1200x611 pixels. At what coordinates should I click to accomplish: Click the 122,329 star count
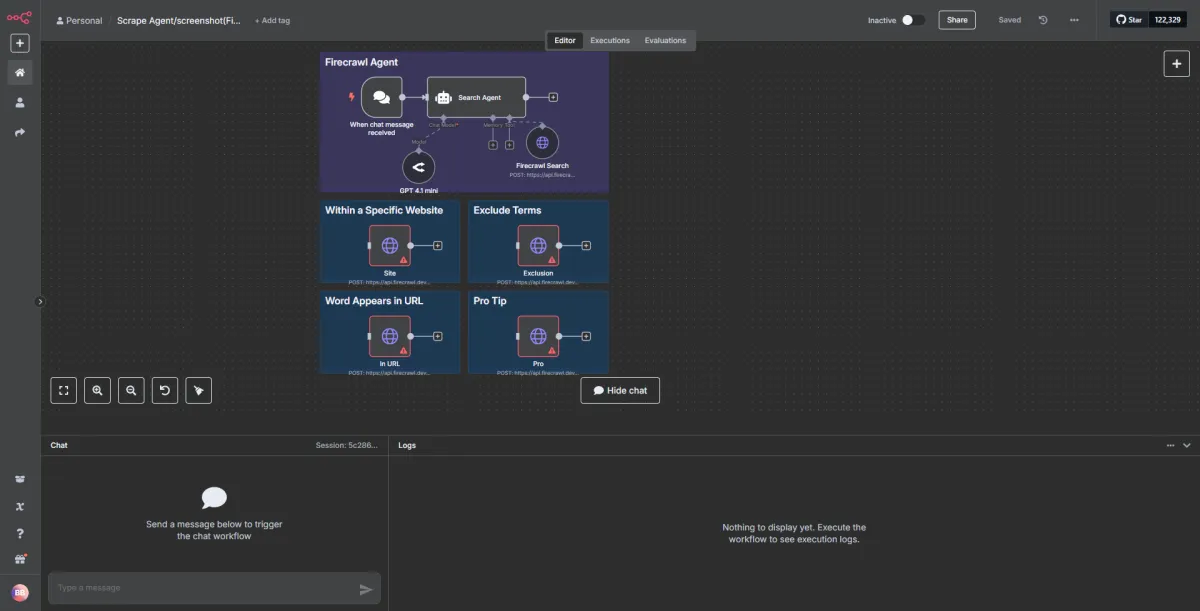(x=1168, y=20)
